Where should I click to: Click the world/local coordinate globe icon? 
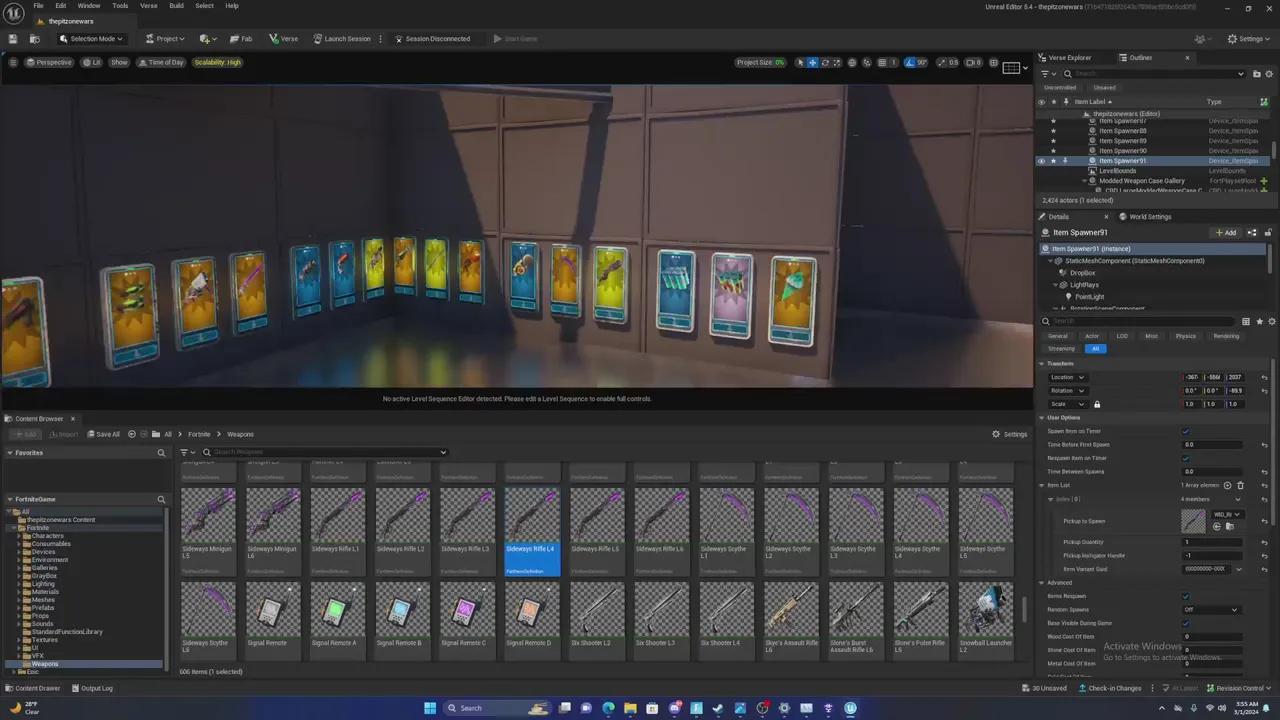click(852, 62)
